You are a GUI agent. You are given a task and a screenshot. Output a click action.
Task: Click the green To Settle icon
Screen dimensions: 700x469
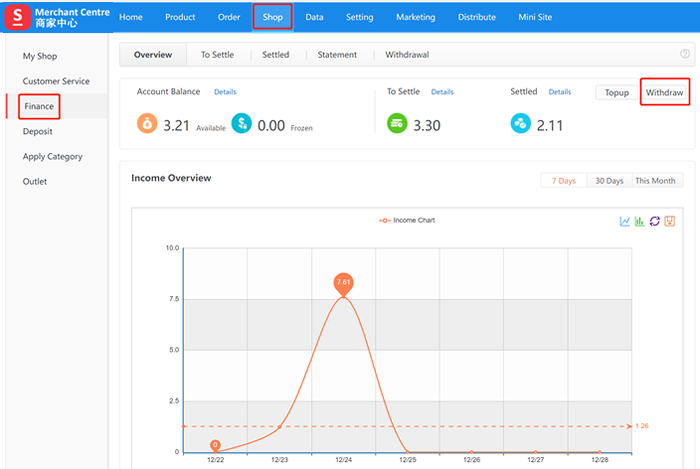(397, 124)
